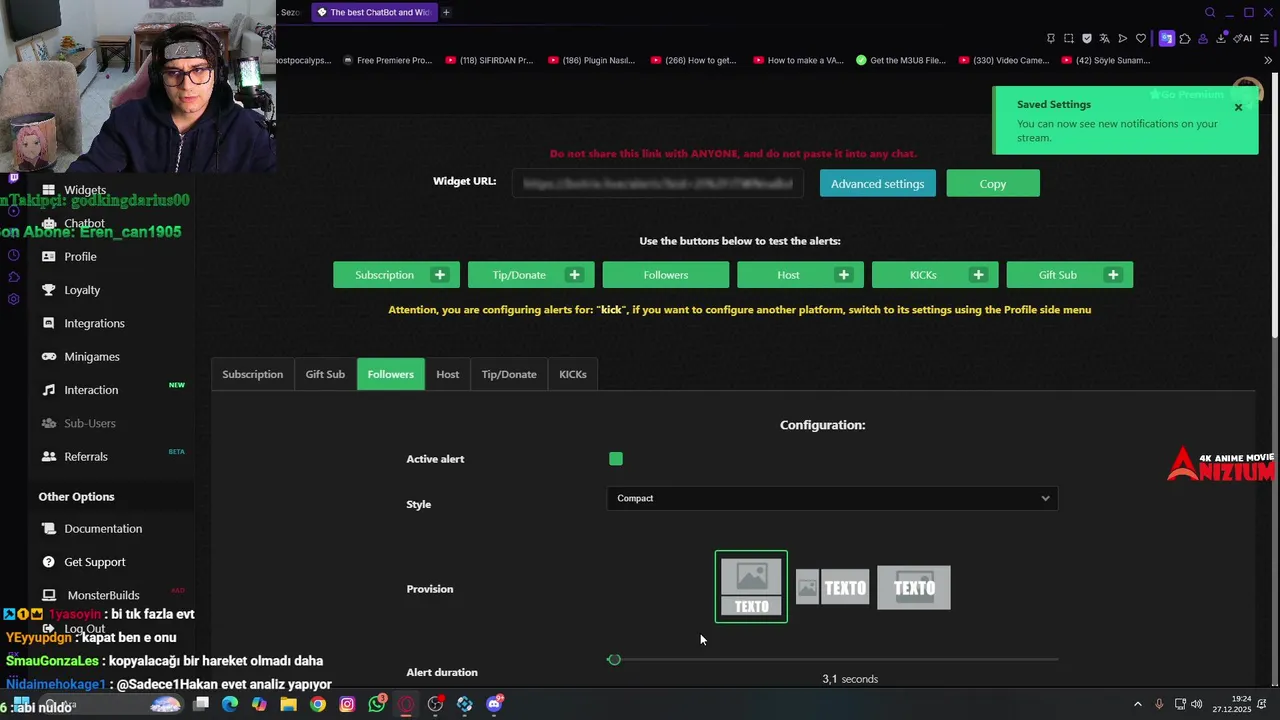Click the snapshot capture icon in the address bar

[x=1069, y=38]
